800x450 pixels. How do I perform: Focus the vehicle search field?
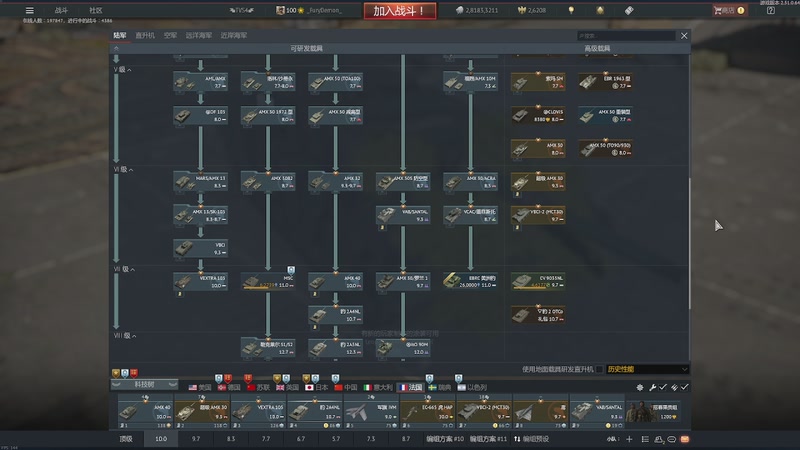[x=626, y=36]
